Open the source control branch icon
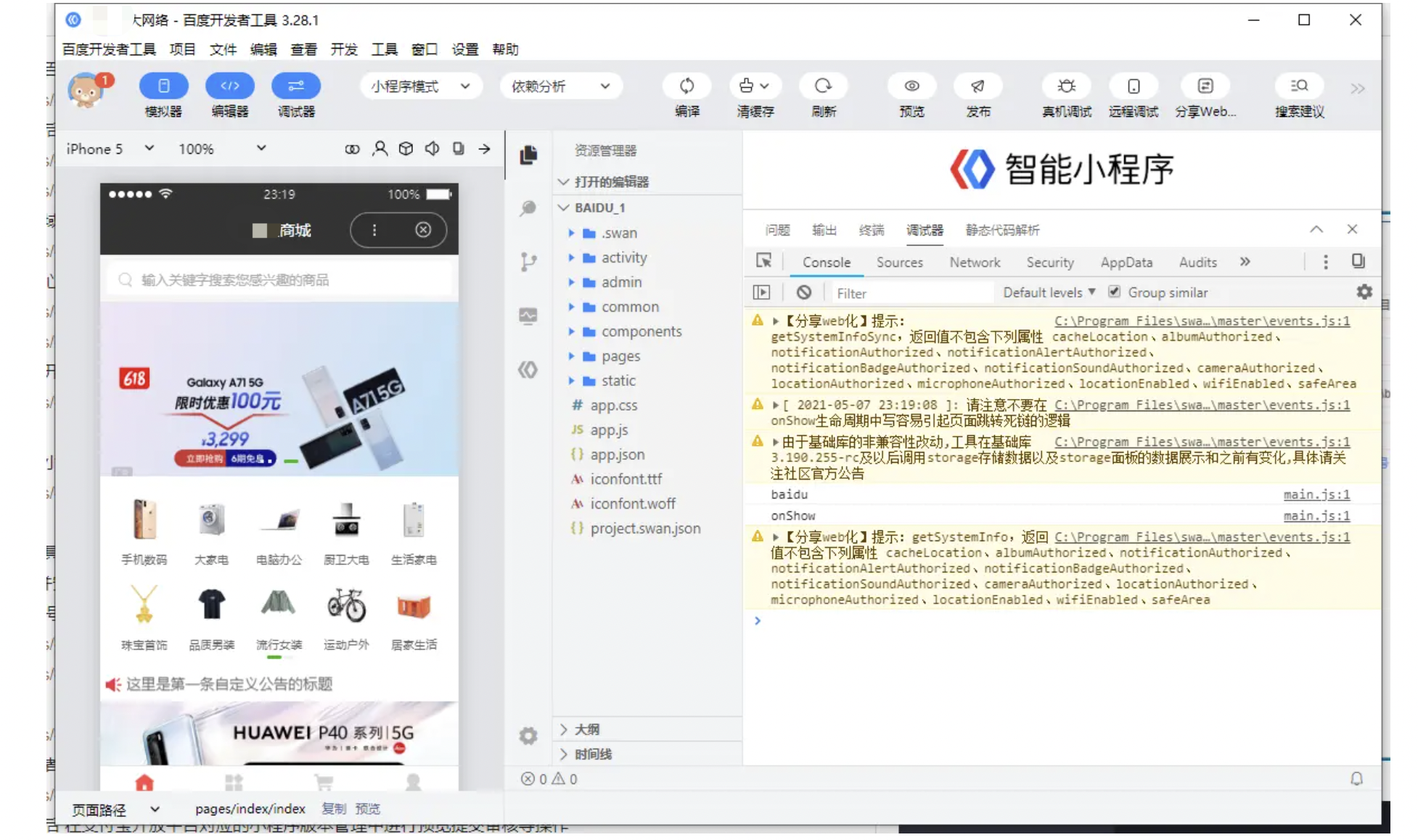The image size is (1418, 840). pyautogui.click(x=528, y=262)
